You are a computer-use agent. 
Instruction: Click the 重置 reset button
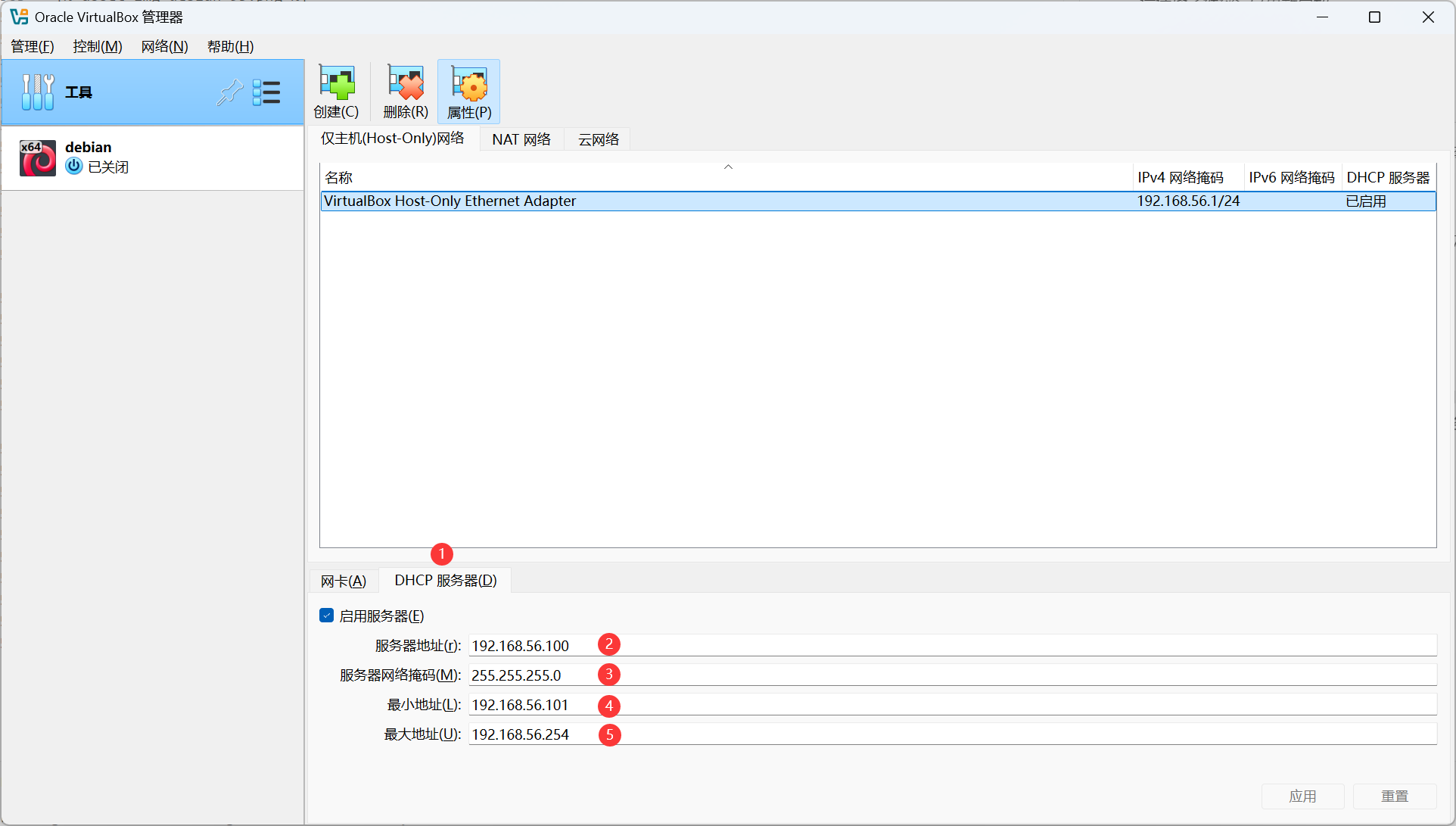coord(1395,796)
